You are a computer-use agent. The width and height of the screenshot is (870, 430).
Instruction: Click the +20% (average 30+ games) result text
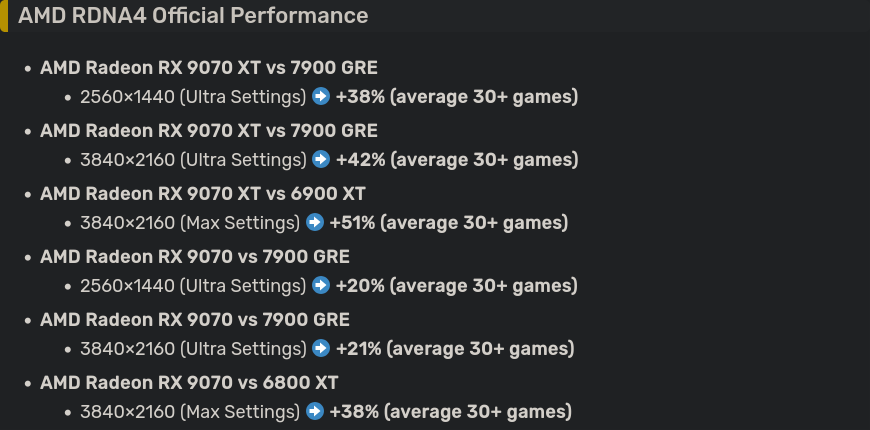pyautogui.click(x=457, y=286)
